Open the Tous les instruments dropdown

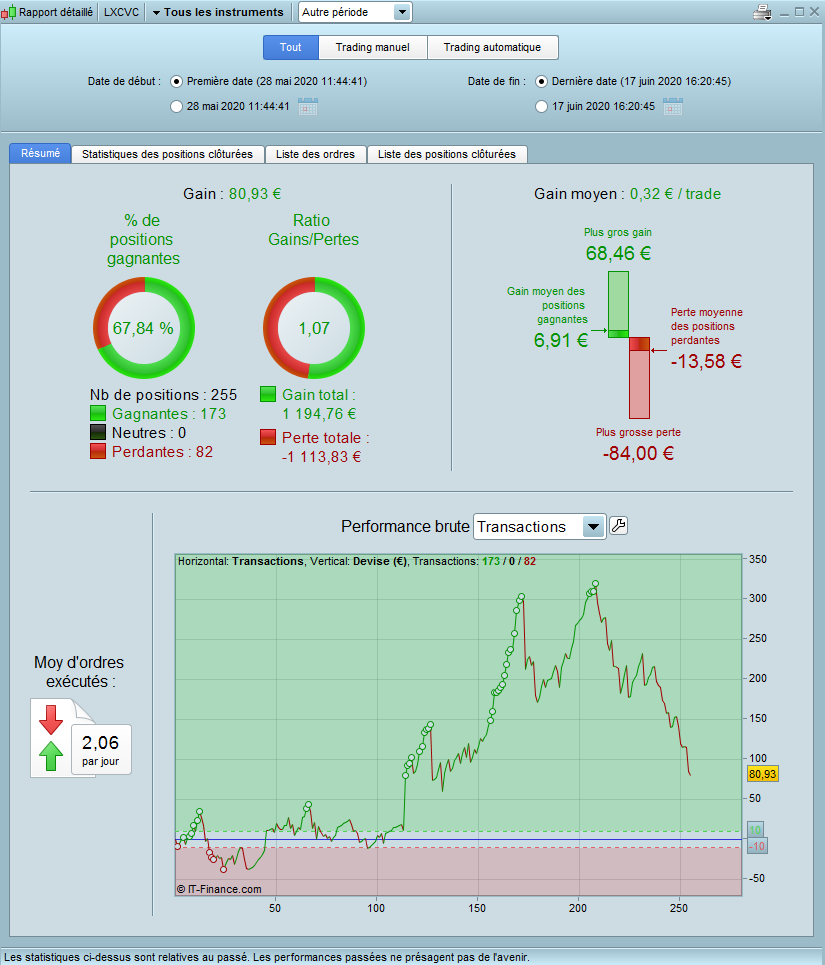click(x=218, y=12)
